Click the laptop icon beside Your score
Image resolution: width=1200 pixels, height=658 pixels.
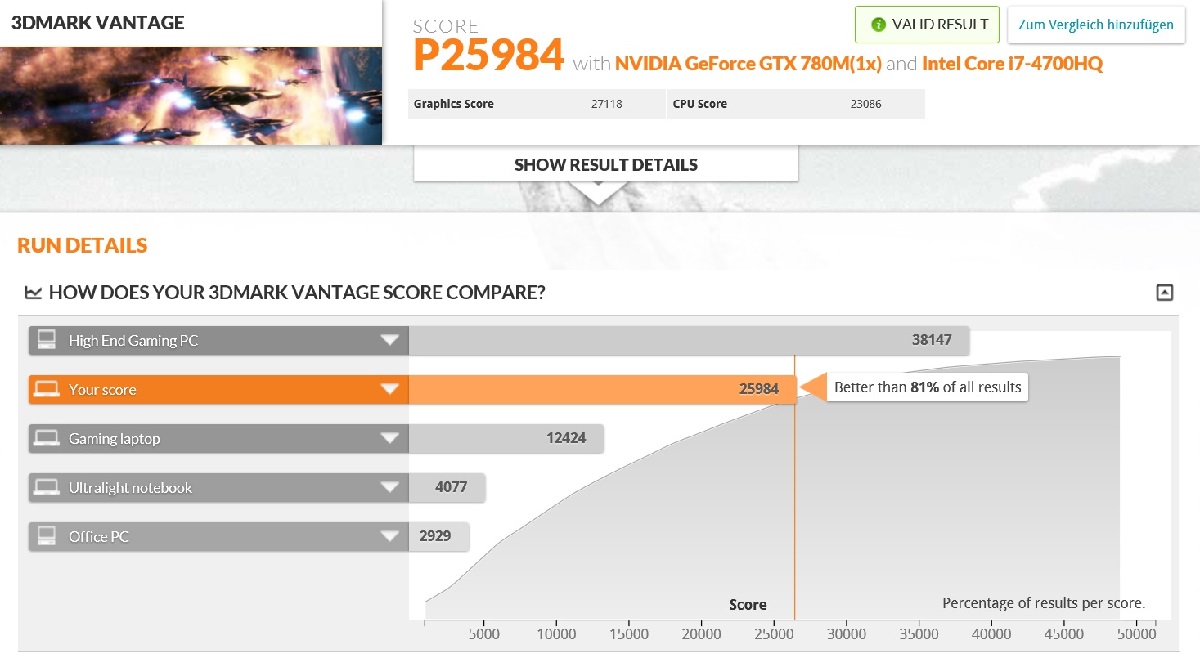coord(46,389)
